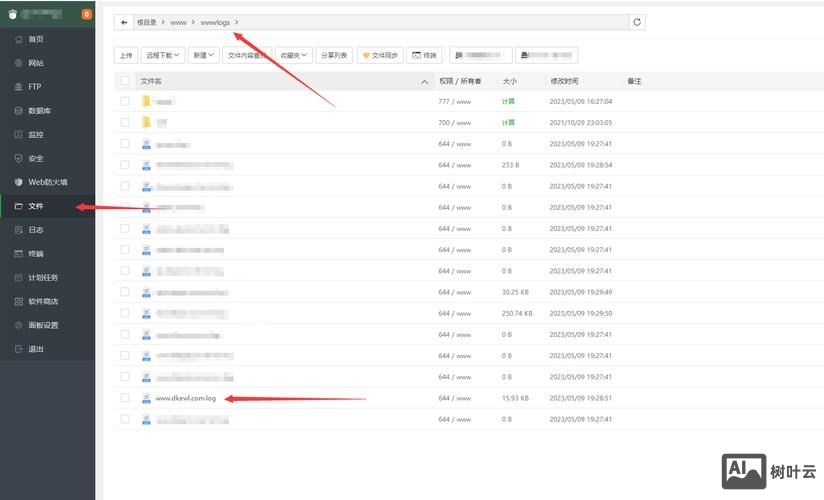Open the 数据库 database section
The height and width of the screenshot is (500, 824).
click(x=39, y=111)
